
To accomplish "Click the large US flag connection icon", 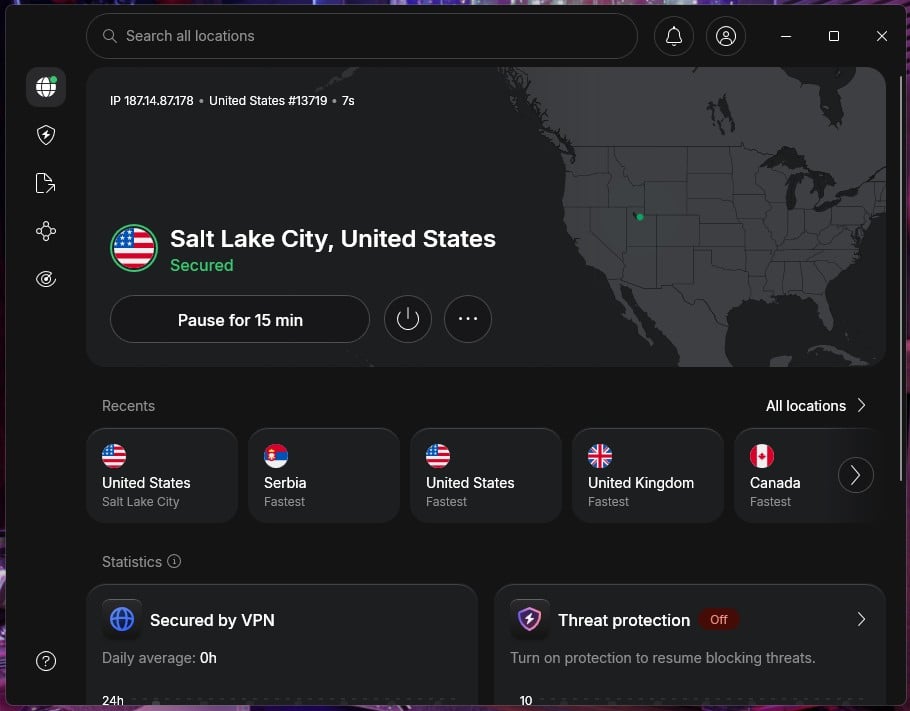I will coord(134,248).
